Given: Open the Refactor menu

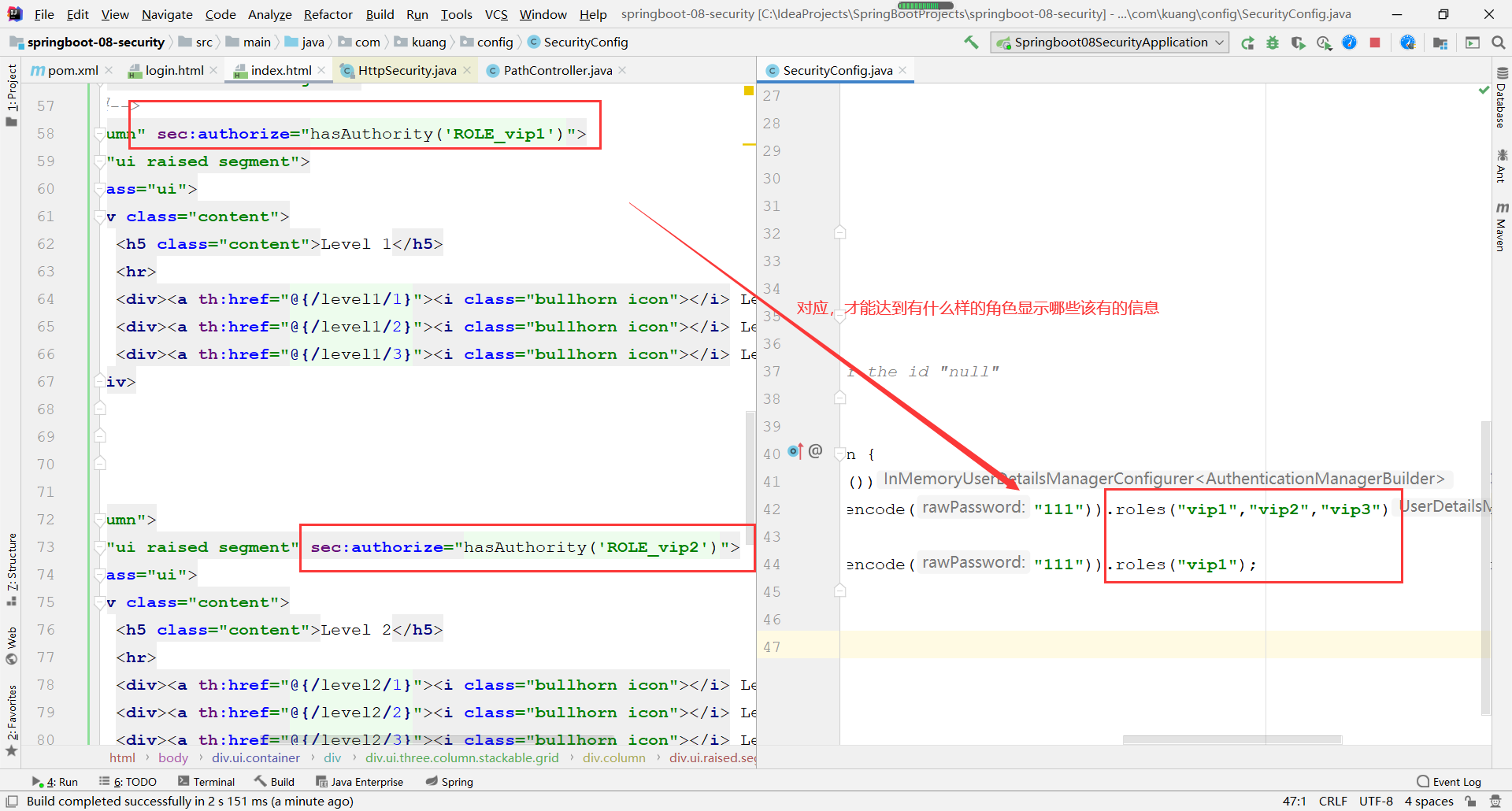Looking at the screenshot, I should point(328,14).
